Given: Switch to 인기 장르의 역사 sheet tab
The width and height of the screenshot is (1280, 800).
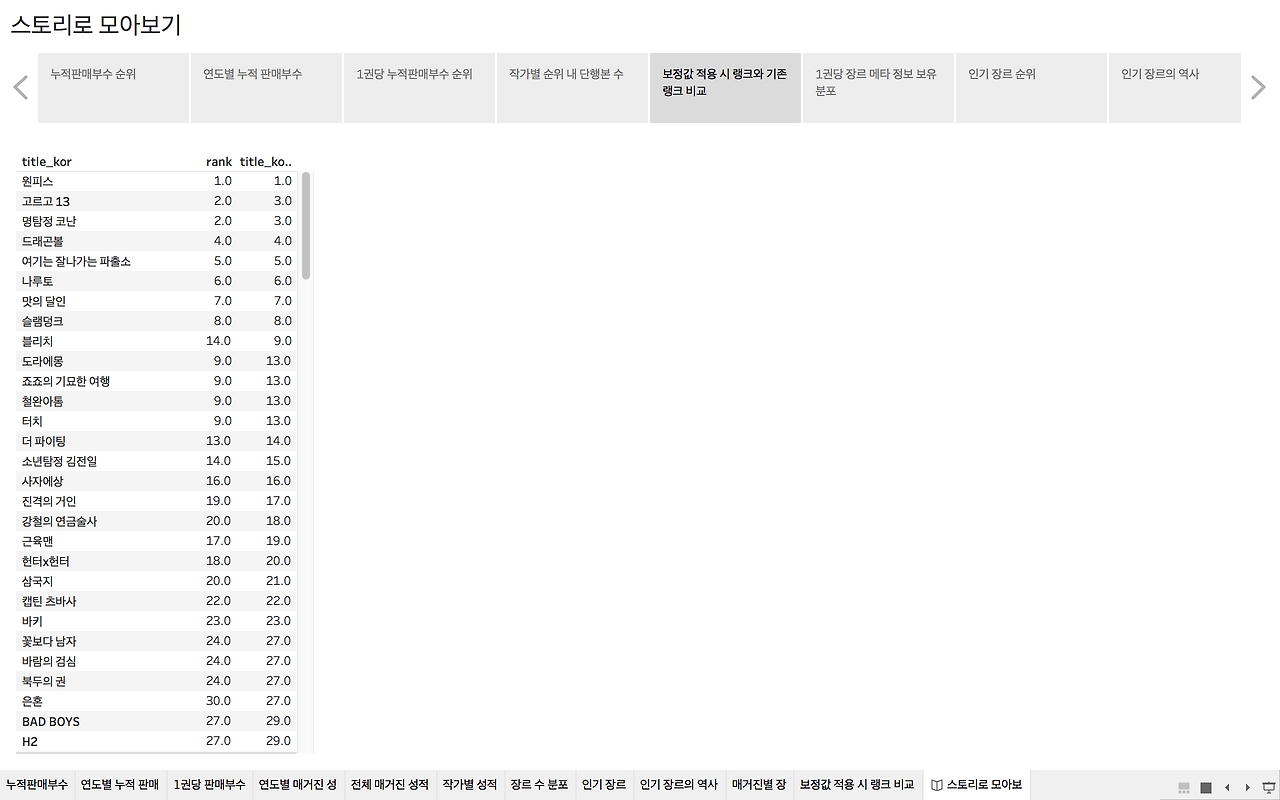Looking at the screenshot, I should tap(679, 785).
